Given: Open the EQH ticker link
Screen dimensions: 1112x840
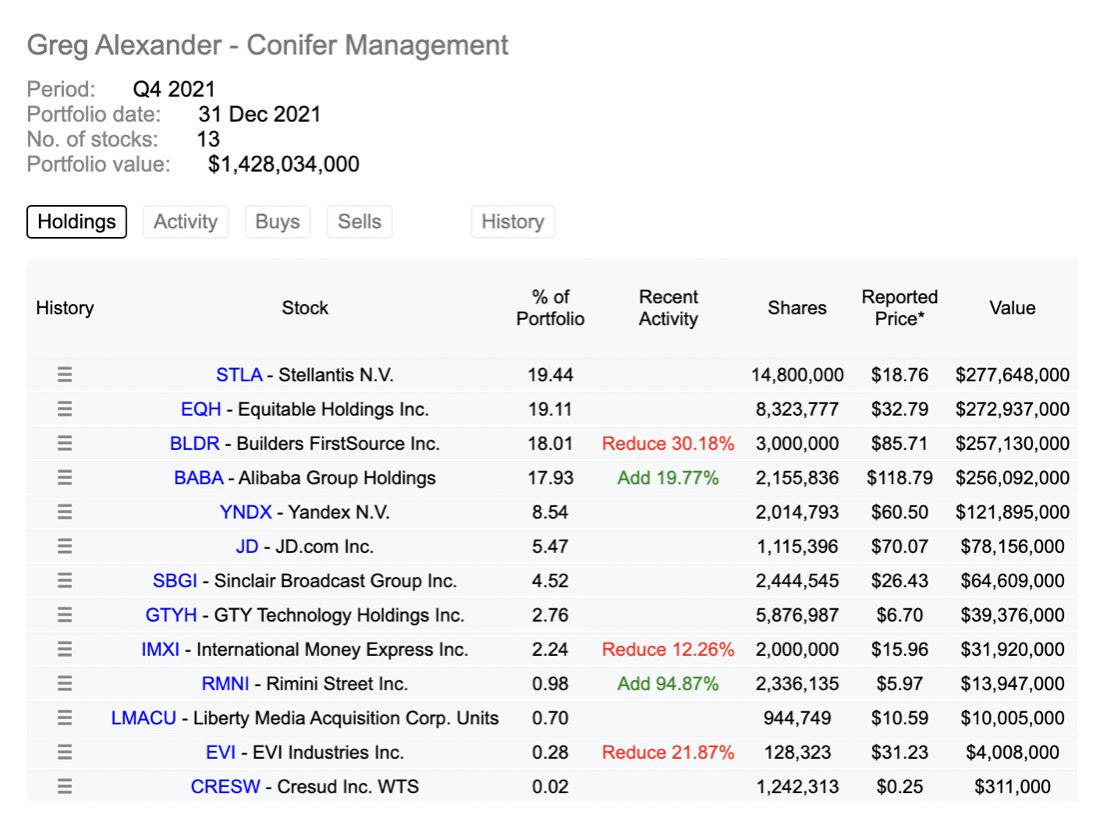Looking at the screenshot, I should [201, 409].
